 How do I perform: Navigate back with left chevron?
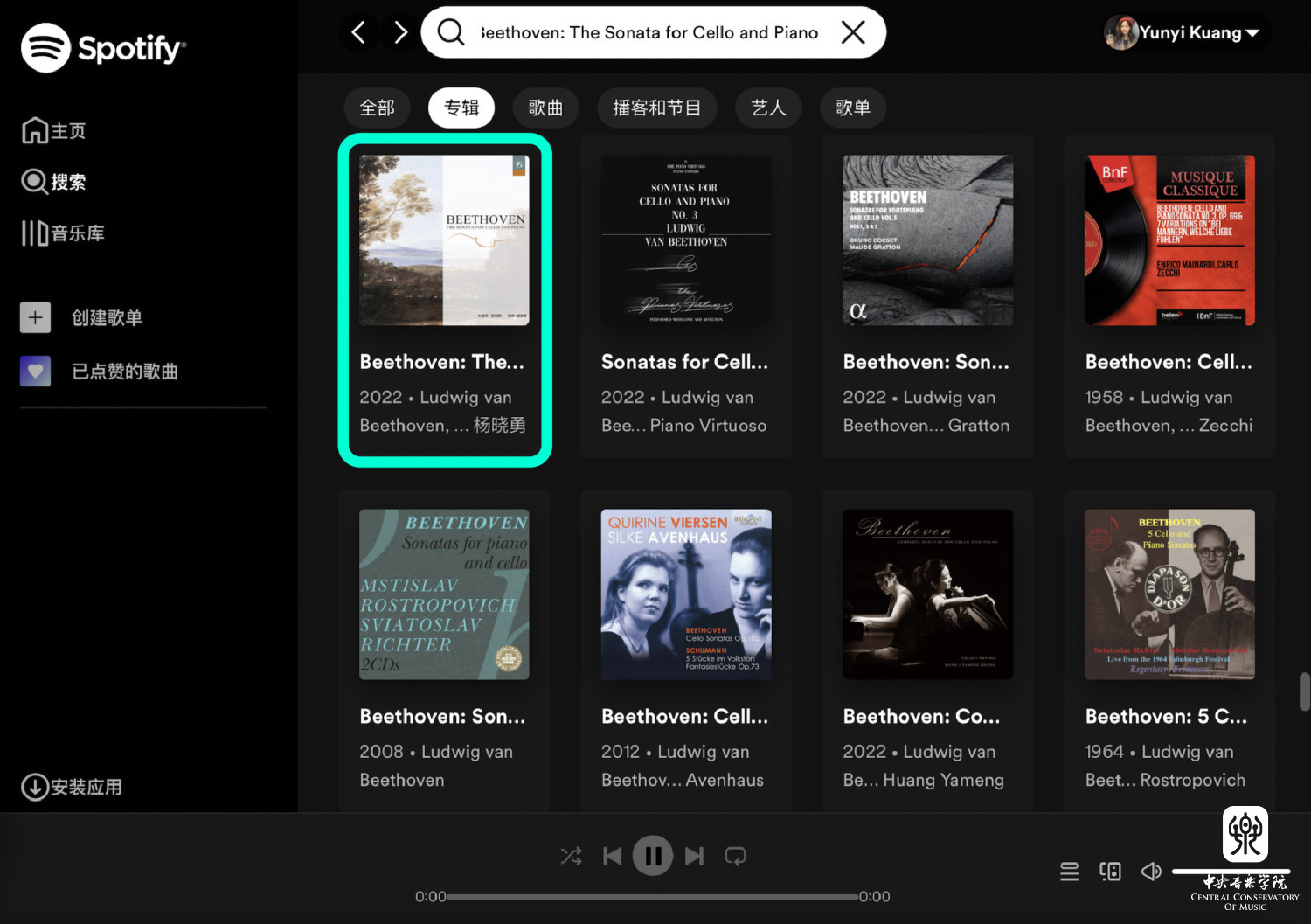(358, 33)
